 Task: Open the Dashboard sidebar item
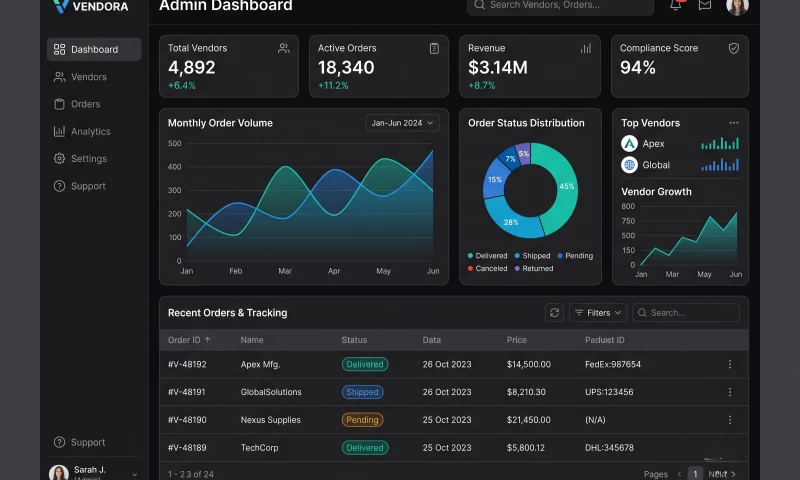(94, 49)
